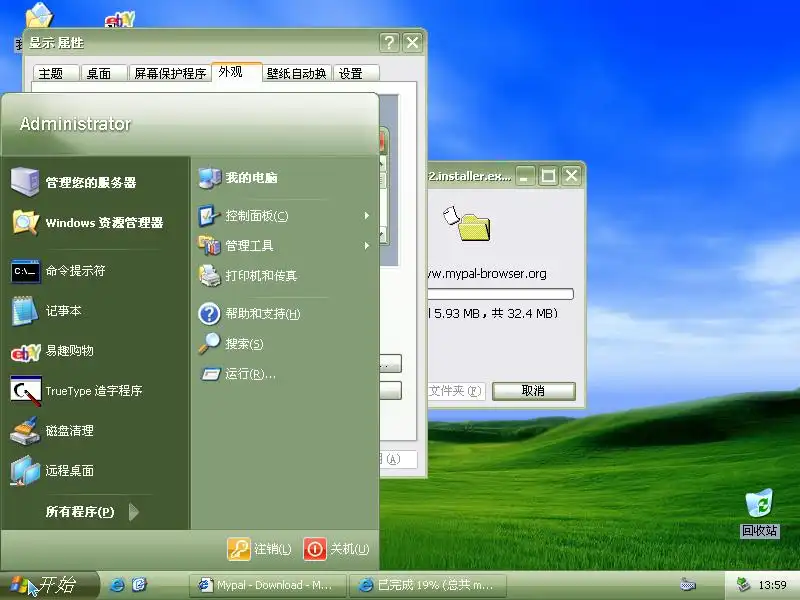Expand 控制面板 submenu arrow
Screen dimensions: 800x600
point(366,216)
